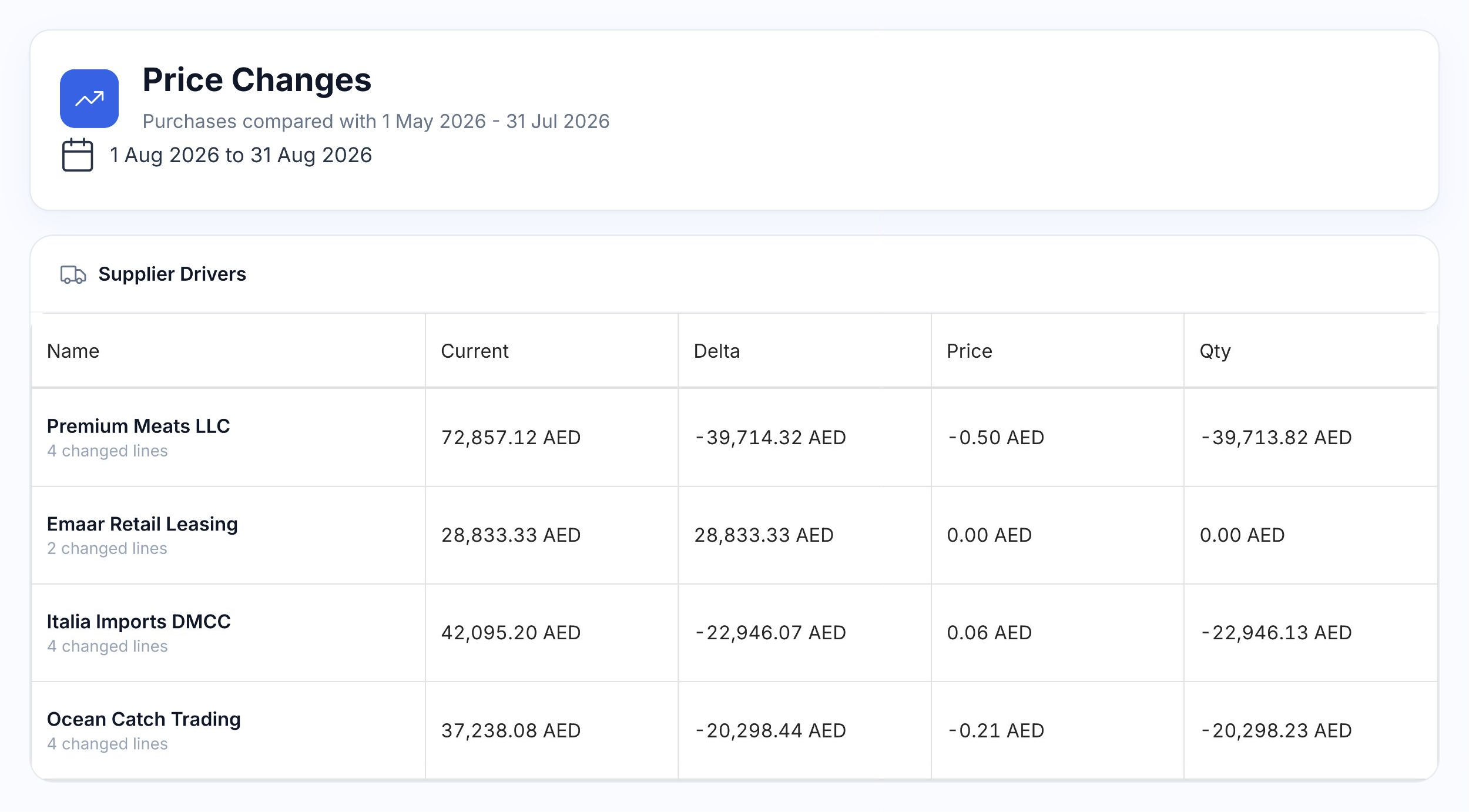Click the Price Changes heading
The height and width of the screenshot is (812, 1469).
pyautogui.click(x=257, y=80)
